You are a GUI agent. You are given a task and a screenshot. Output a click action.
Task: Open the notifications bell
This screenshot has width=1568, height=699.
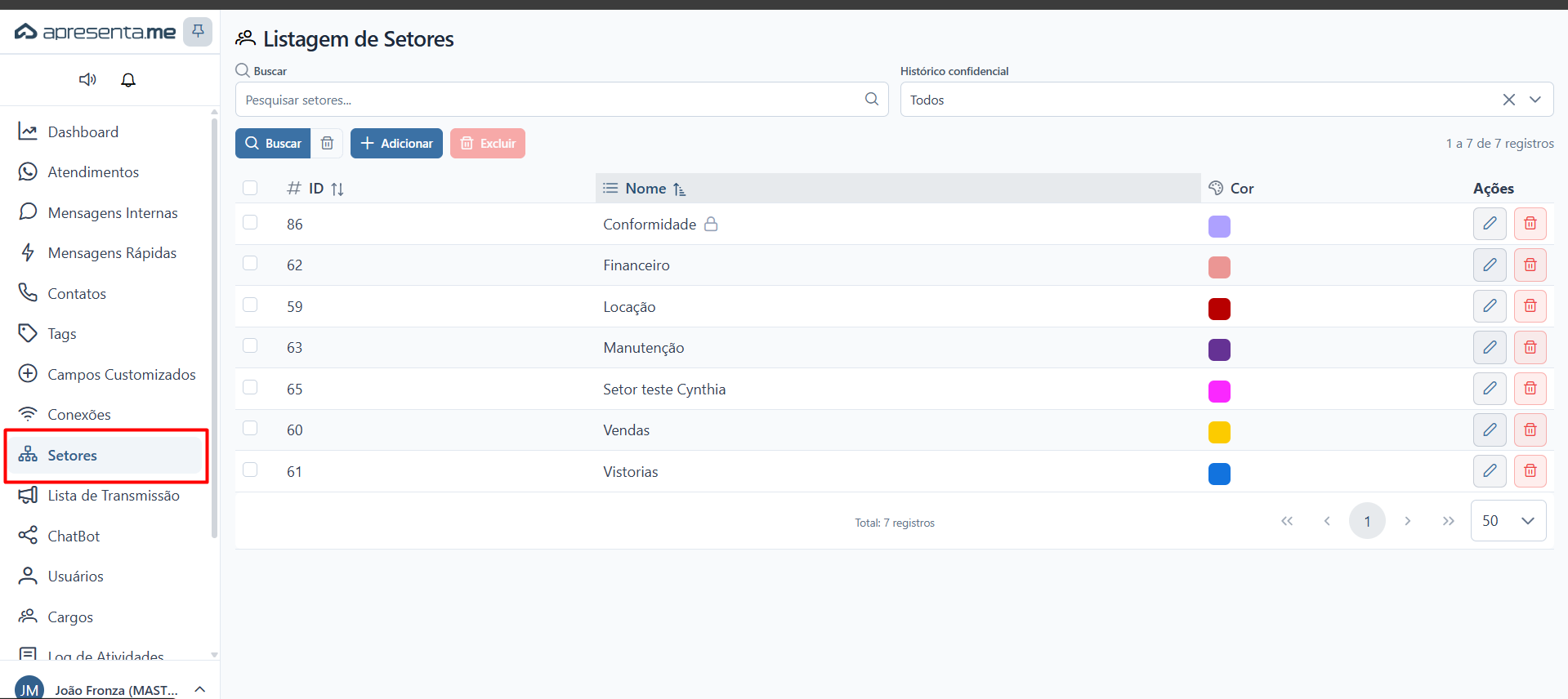click(x=128, y=79)
